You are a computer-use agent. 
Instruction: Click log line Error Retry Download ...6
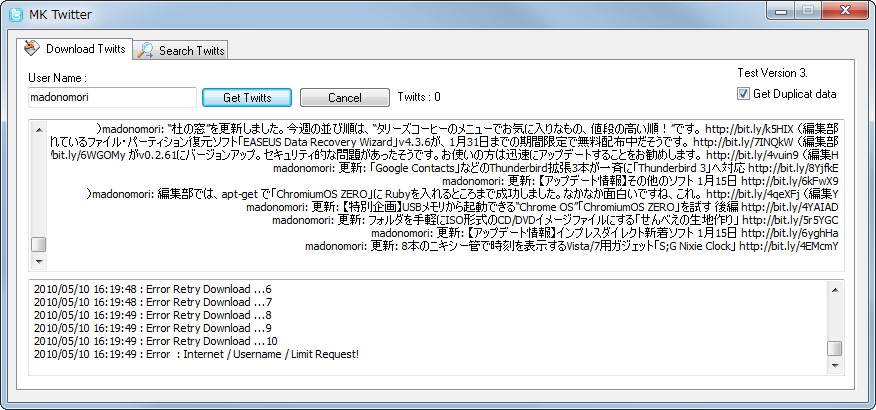point(153,289)
